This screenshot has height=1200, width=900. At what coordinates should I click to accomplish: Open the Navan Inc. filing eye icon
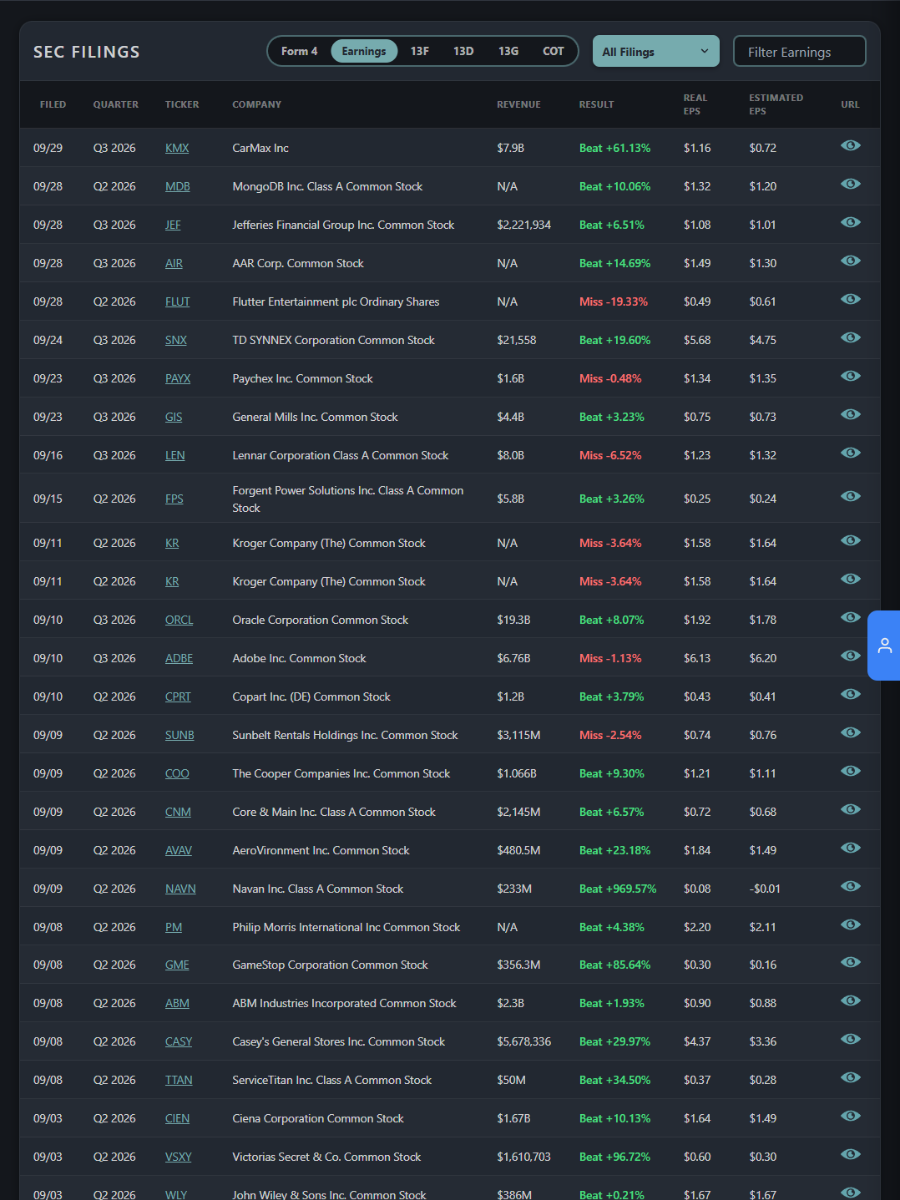(x=850, y=887)
